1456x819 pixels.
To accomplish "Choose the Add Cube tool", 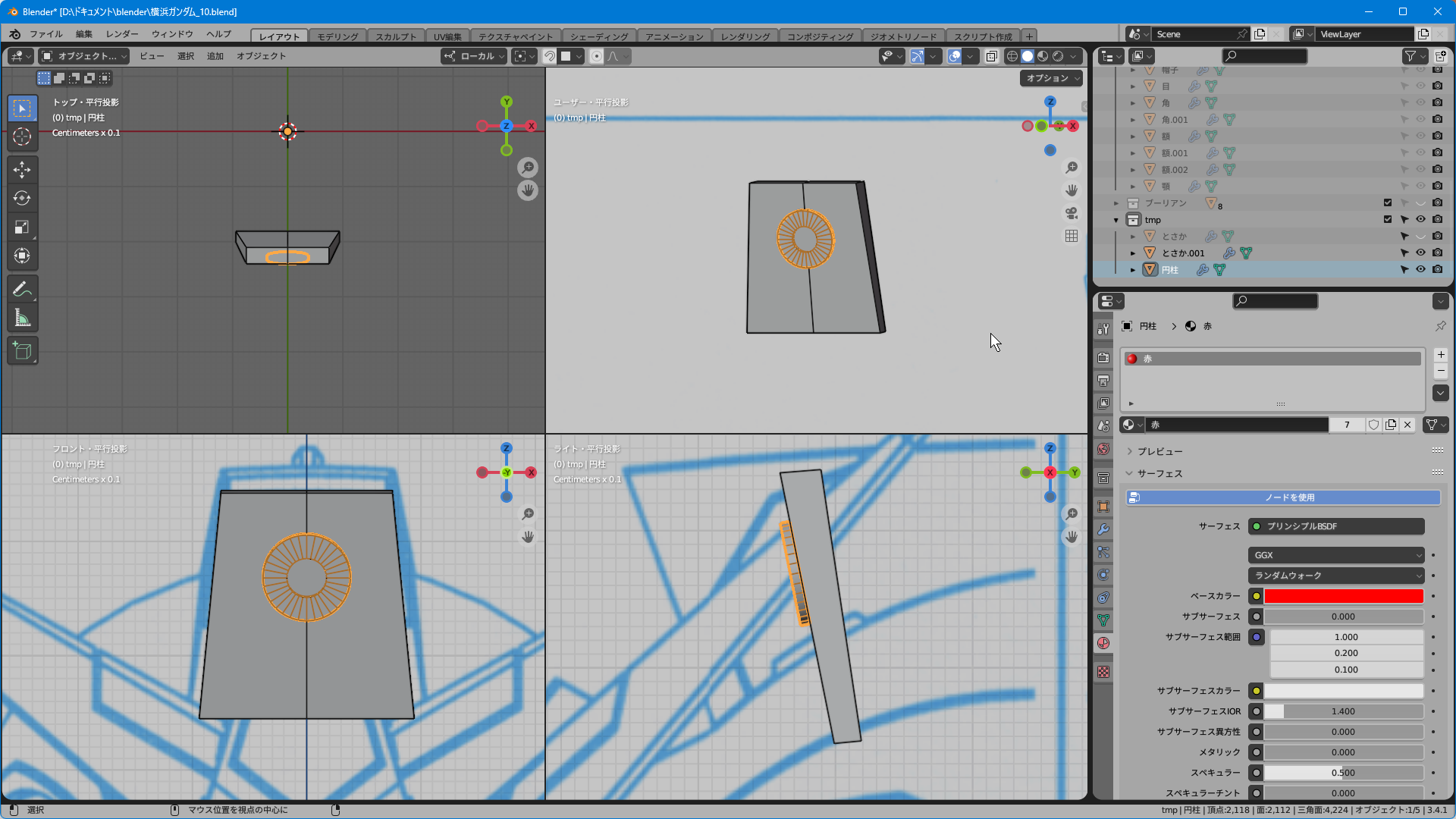I will [22, 350].
